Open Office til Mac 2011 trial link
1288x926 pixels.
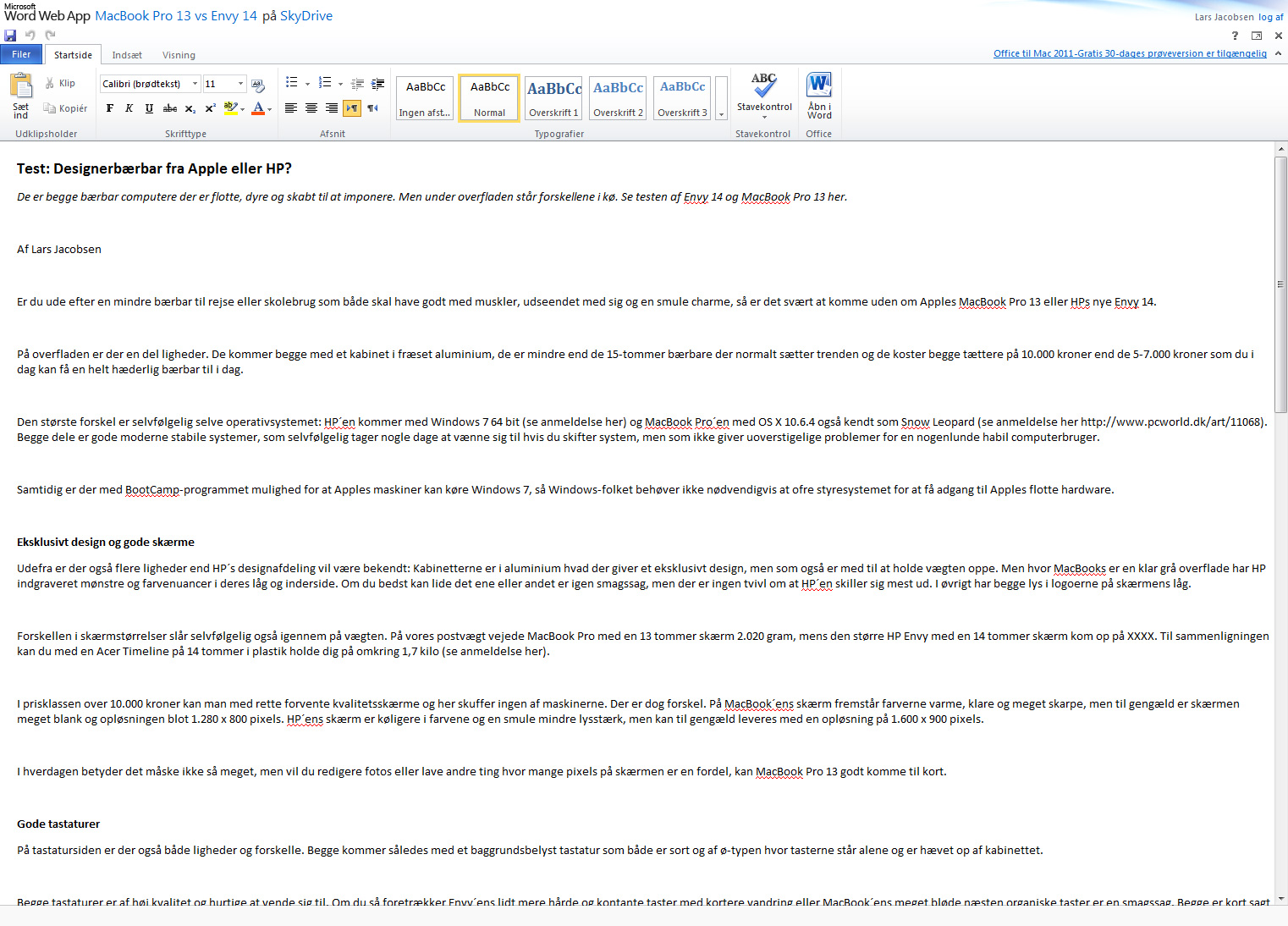[1130, 53]
